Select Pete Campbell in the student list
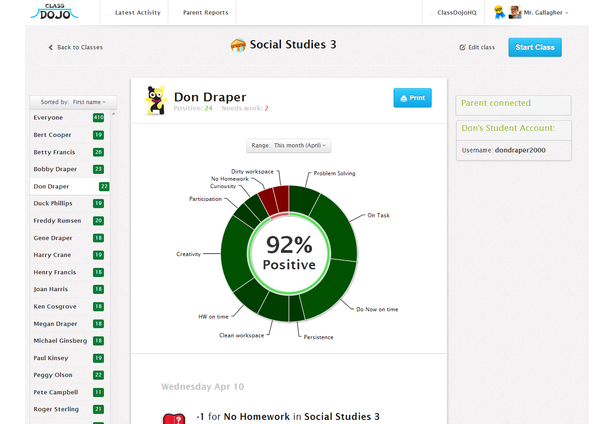Viewport: 615px width, 424px height. (70, 393)
